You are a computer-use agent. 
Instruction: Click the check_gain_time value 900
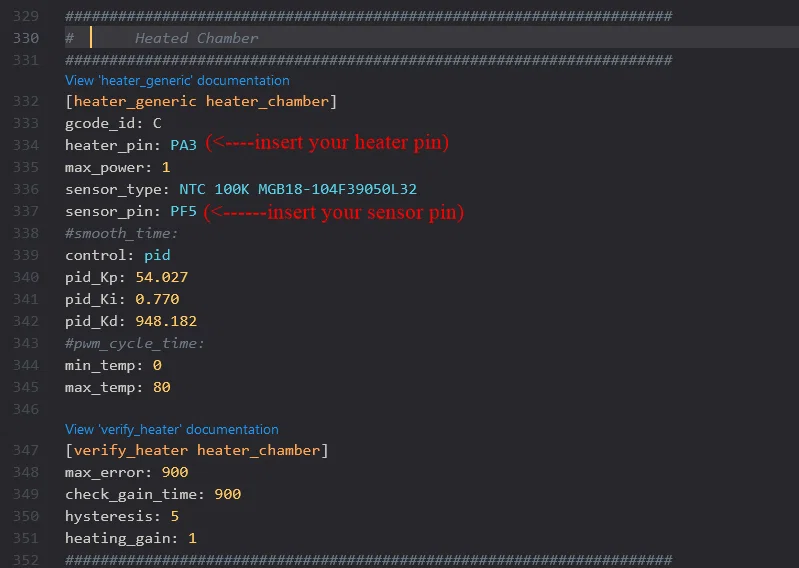click(227, 494)
